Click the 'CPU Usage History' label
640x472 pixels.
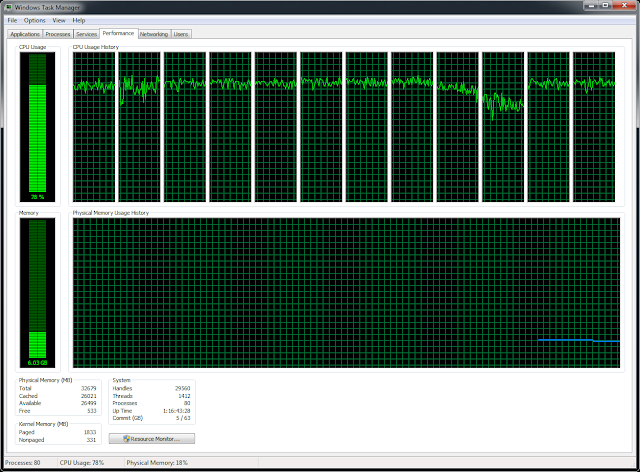pyautogui.click(x=96, y=47)
